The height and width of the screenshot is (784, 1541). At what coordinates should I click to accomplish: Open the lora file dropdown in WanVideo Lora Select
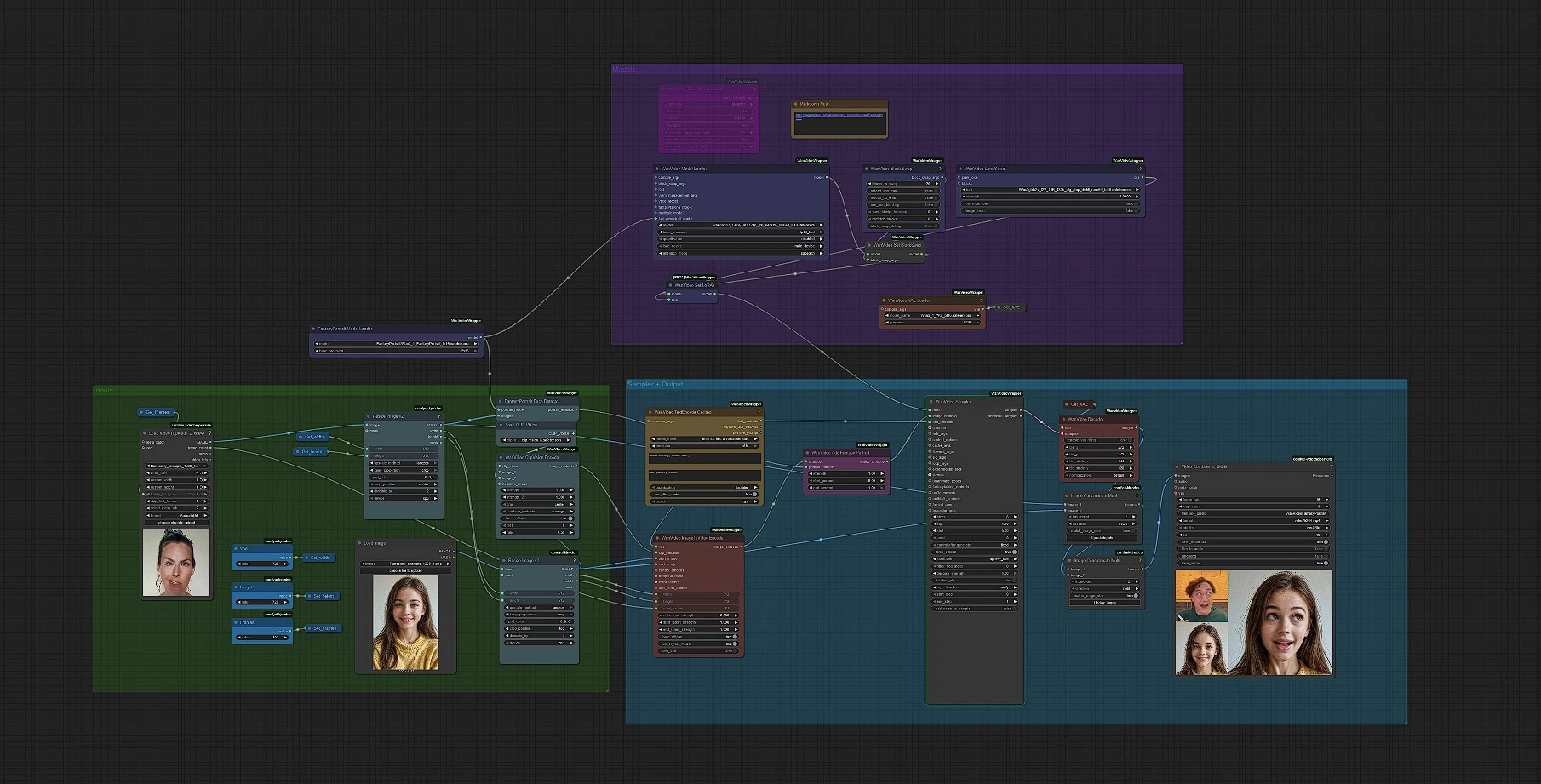(1051, 189)
